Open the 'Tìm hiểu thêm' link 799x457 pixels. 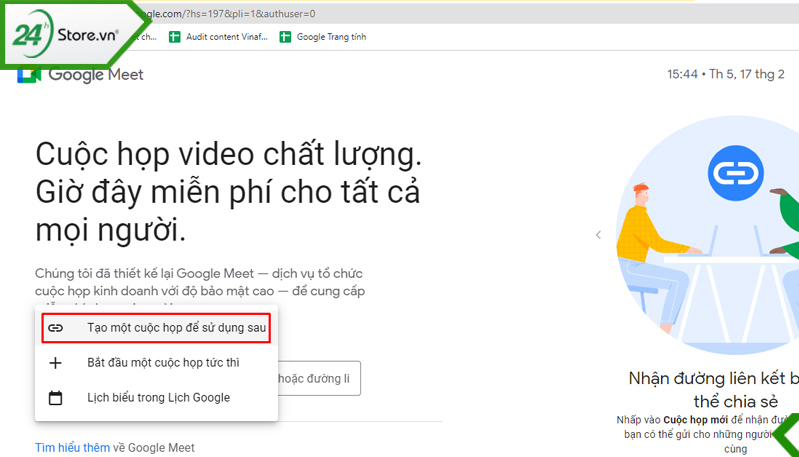point(72,448)
